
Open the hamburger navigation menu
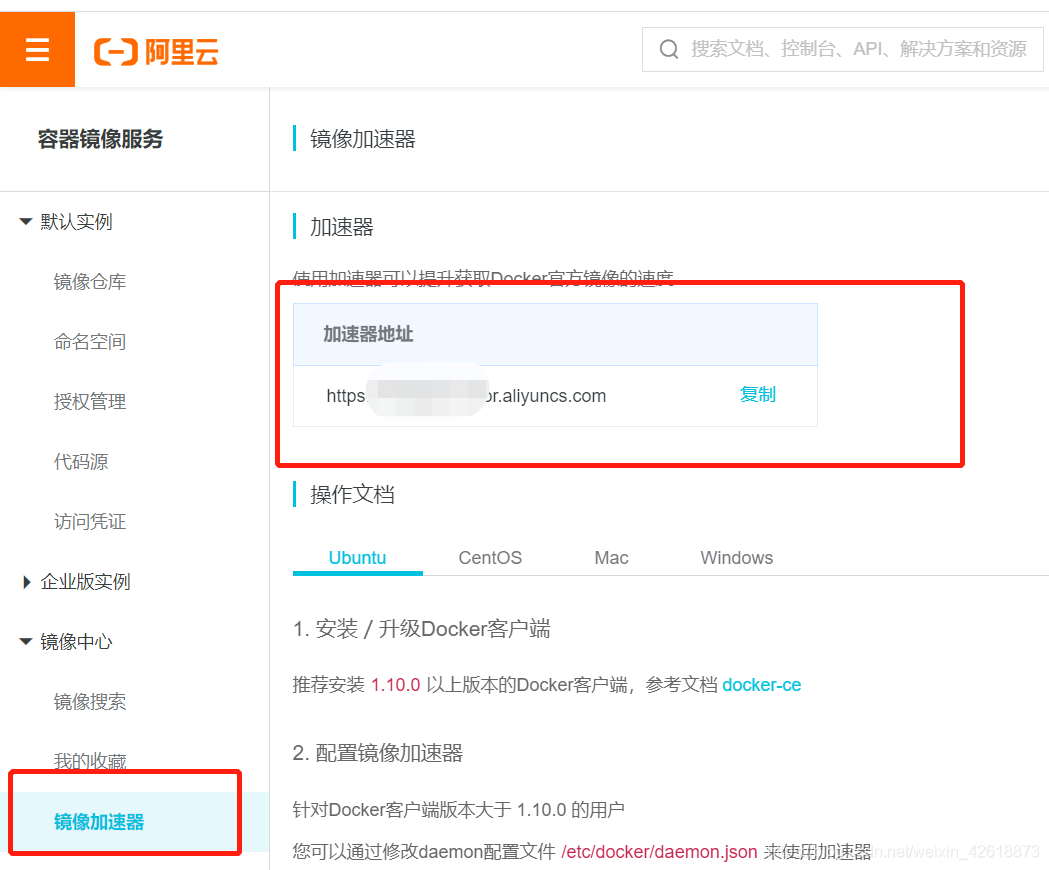[x=37, y=50]
